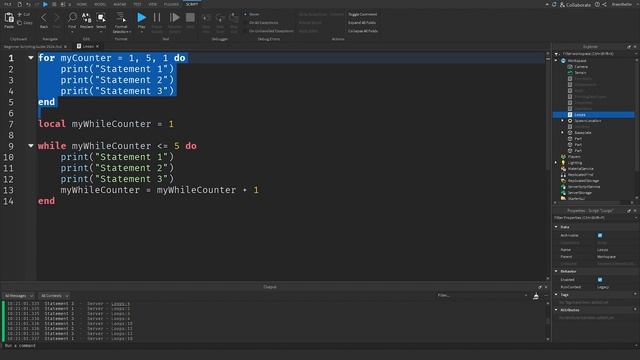Select ServerScriptService in Explorer
Image resolution: width=640 pixels, height=360 pixels.
(584, 187)
